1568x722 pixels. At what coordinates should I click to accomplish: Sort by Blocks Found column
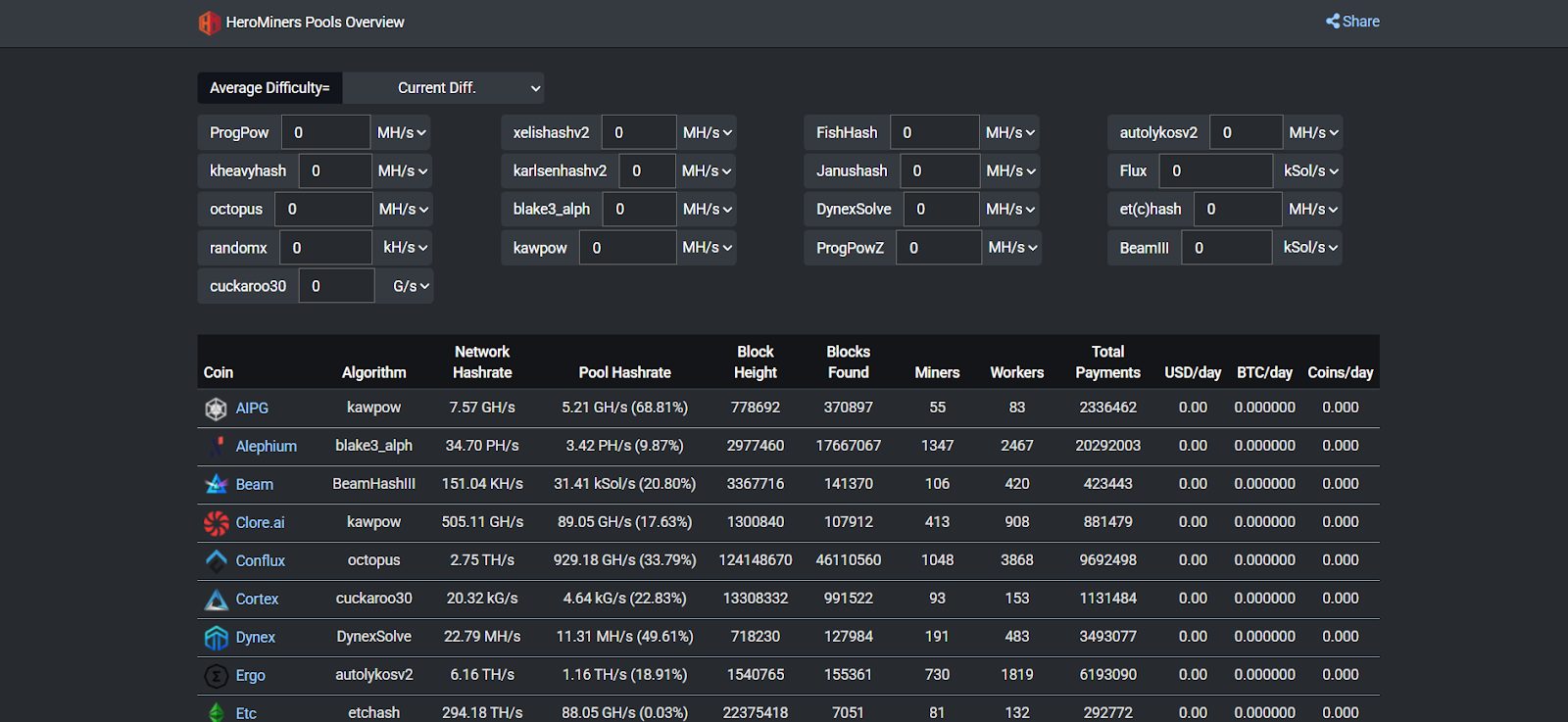(x=848, y=361)
